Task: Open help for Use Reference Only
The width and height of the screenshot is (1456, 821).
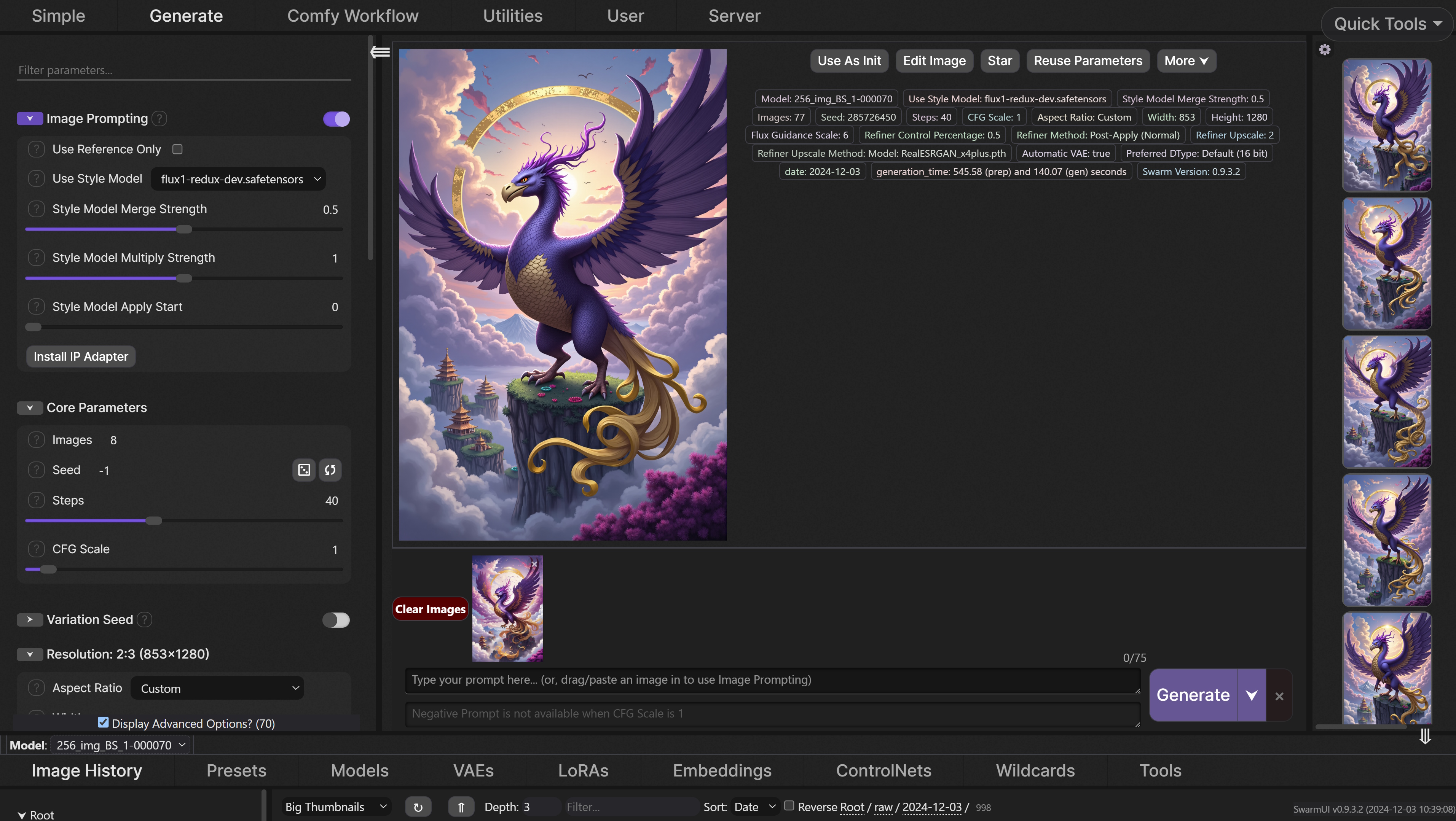Action: 37,149
